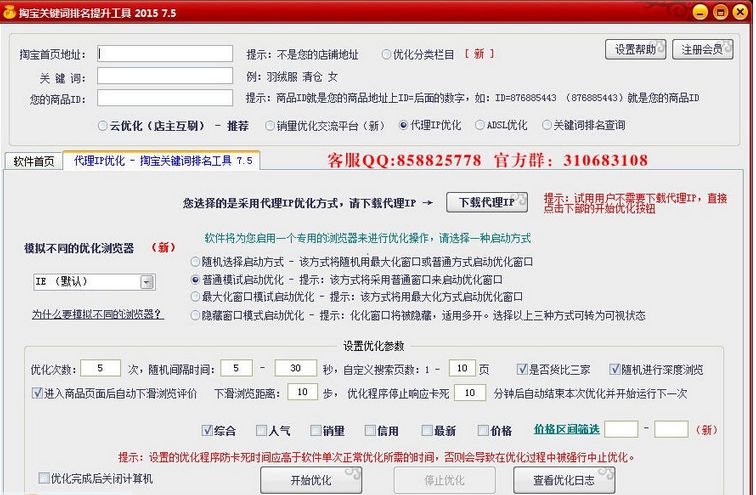Click 注册会员 button
Image resolution: width=756 pixels, height=495 pixels.
[x=702, y=49]
